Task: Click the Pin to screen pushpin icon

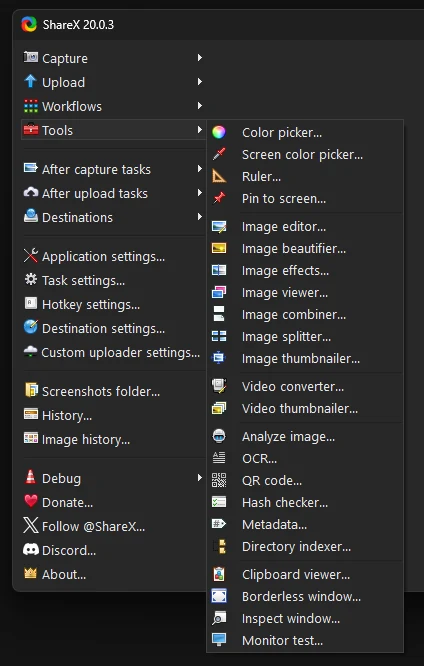Action: (219, 198)
